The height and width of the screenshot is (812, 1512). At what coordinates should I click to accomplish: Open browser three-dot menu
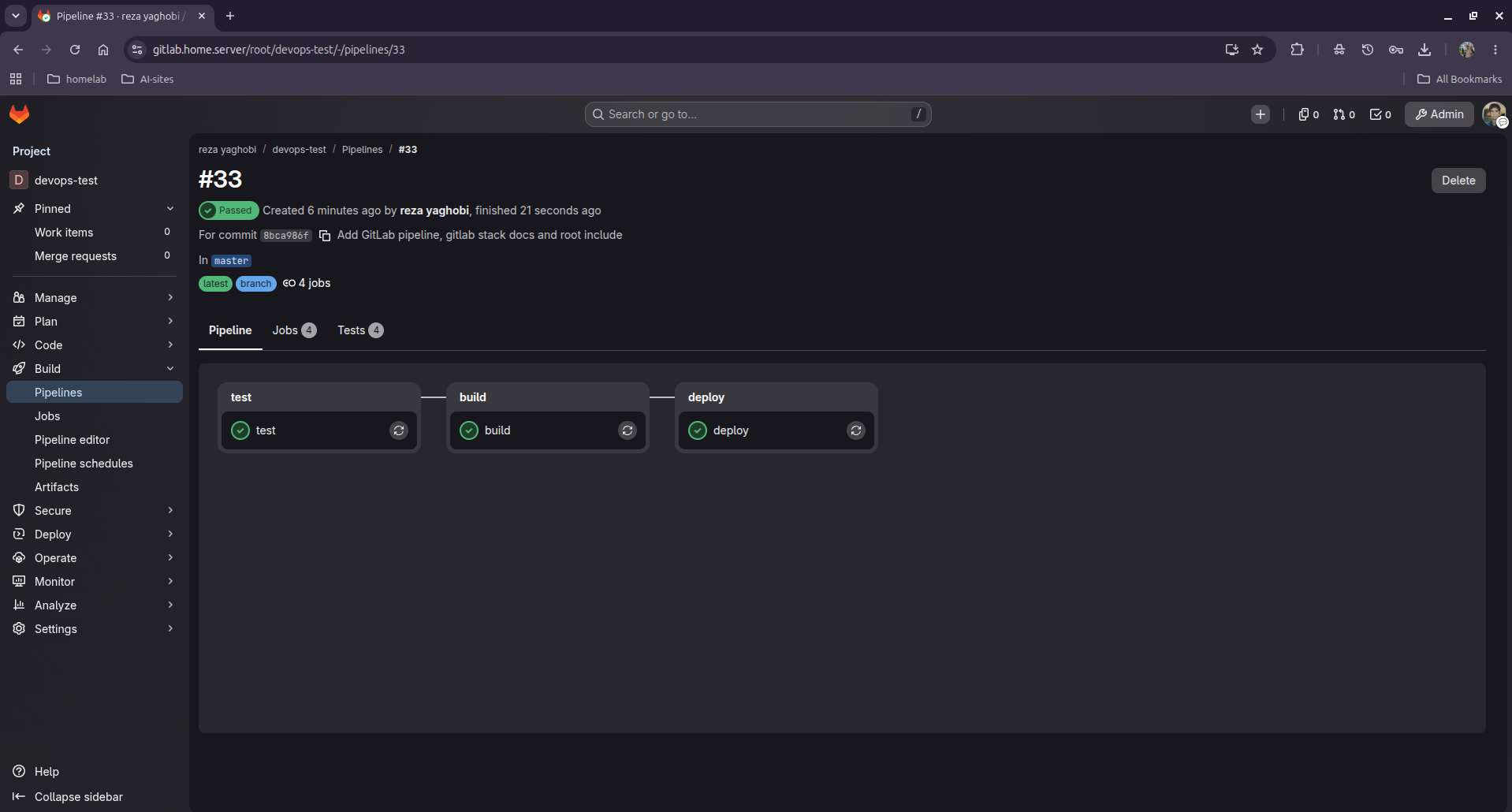pos(1495,50)
